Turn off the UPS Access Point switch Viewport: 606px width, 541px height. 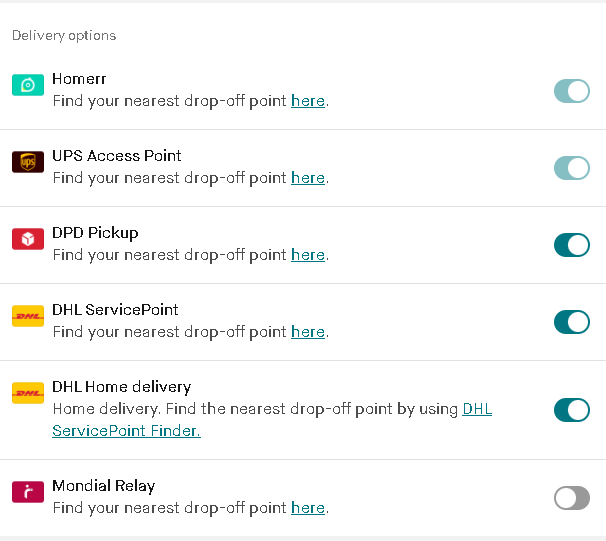click(572, 168)
